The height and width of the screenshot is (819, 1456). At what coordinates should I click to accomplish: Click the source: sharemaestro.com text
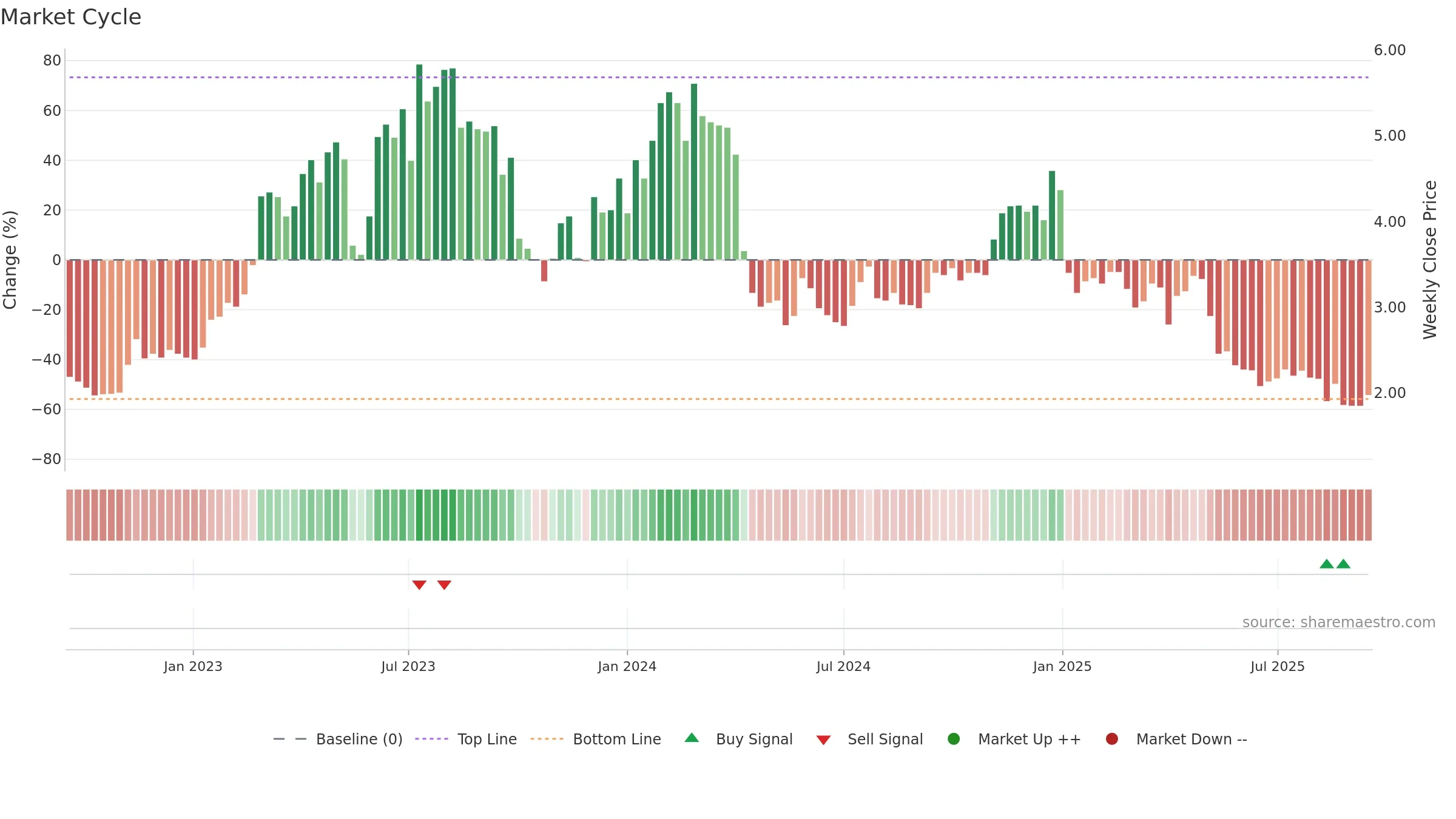[1339, 622]
